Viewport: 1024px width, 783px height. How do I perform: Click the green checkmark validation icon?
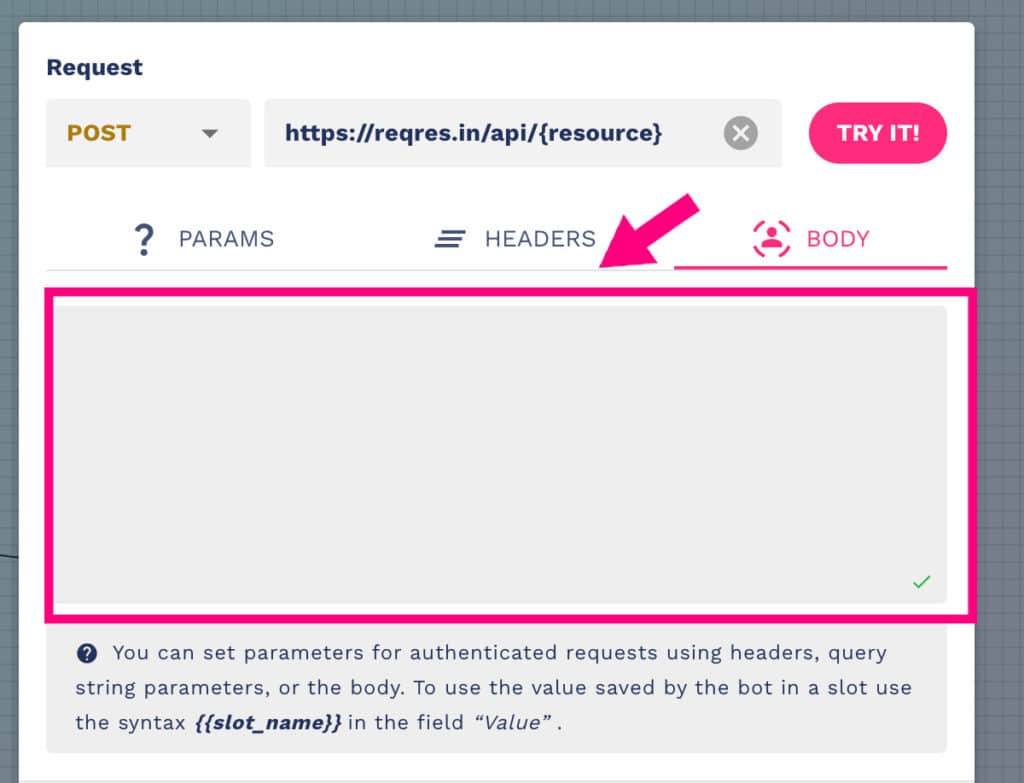pyautogui.click(x=921, y=581)
